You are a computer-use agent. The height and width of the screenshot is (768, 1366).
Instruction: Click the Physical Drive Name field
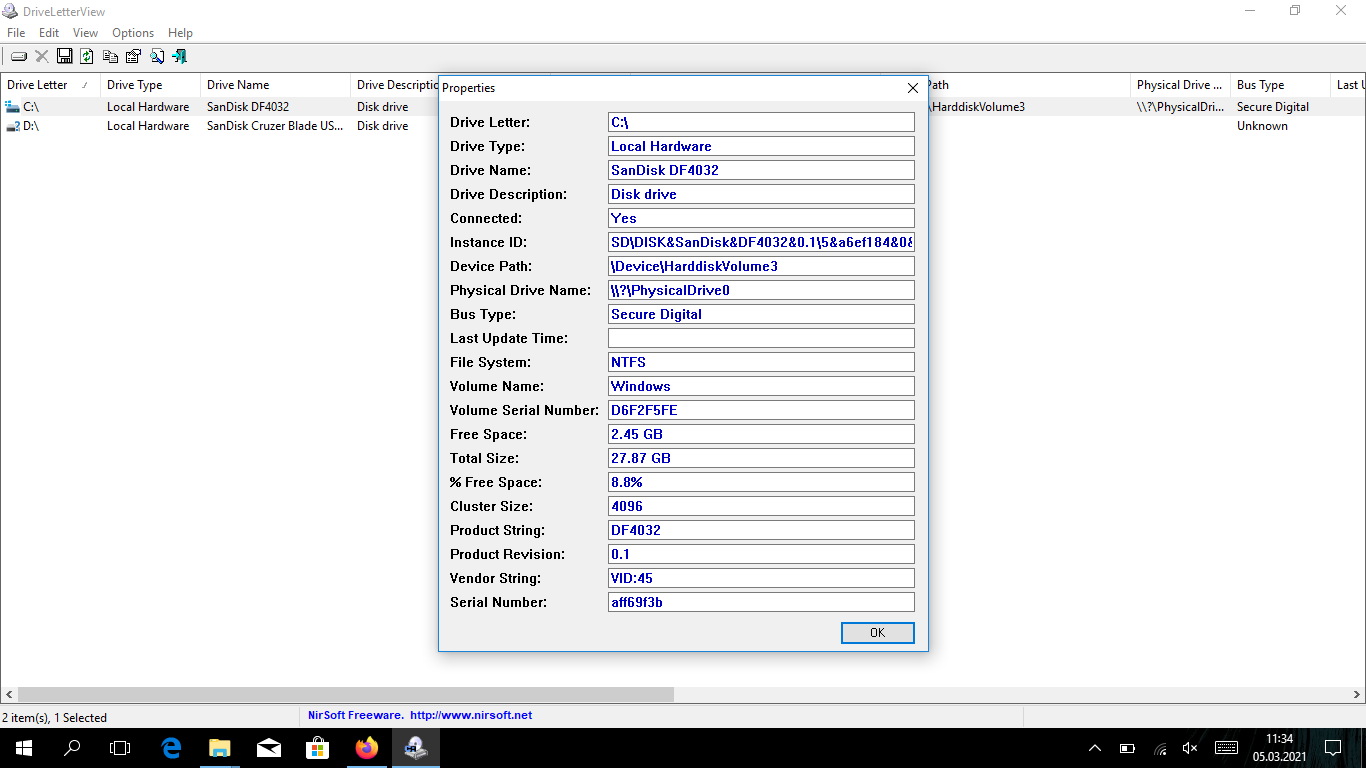tap(761, 290)
